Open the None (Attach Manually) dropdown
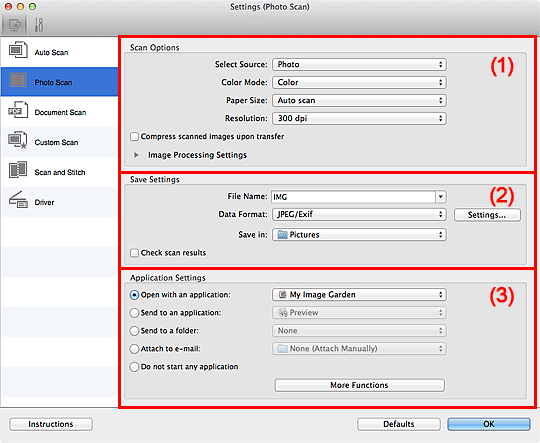 coord(359,348)
